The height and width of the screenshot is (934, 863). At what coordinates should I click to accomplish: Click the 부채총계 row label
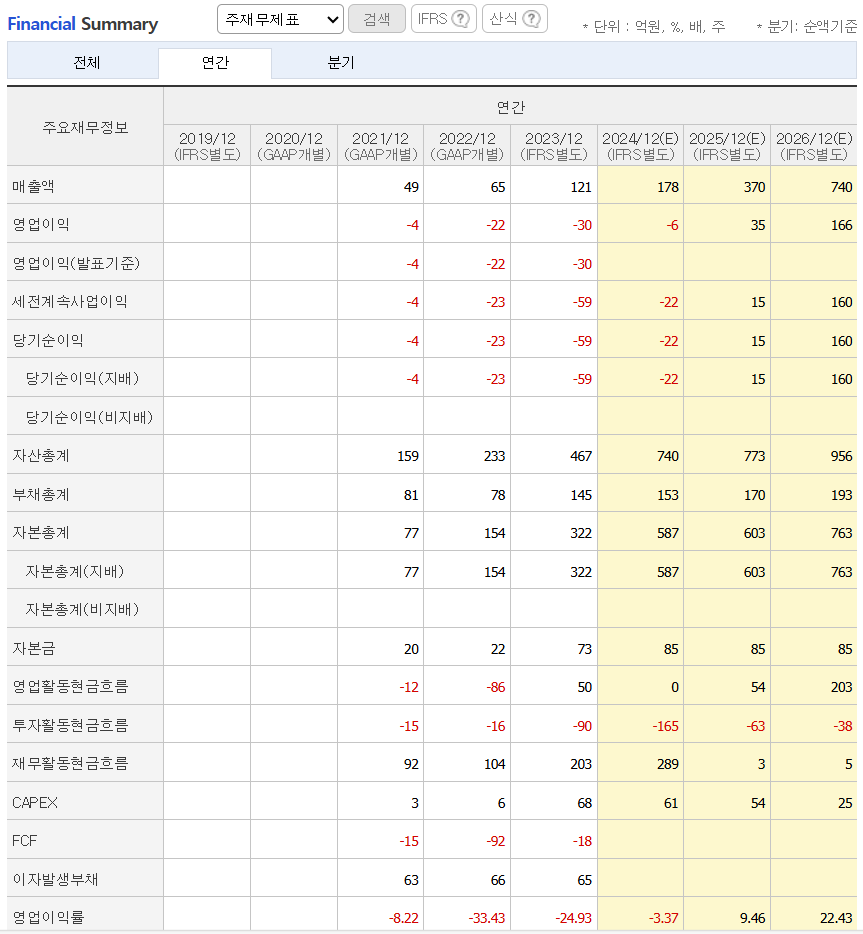pos(41,494)
